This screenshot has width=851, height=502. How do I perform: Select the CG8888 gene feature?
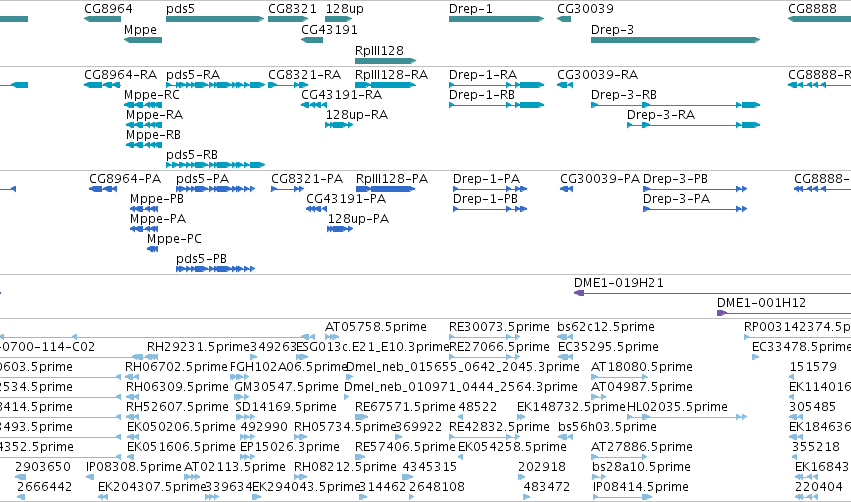820,19
